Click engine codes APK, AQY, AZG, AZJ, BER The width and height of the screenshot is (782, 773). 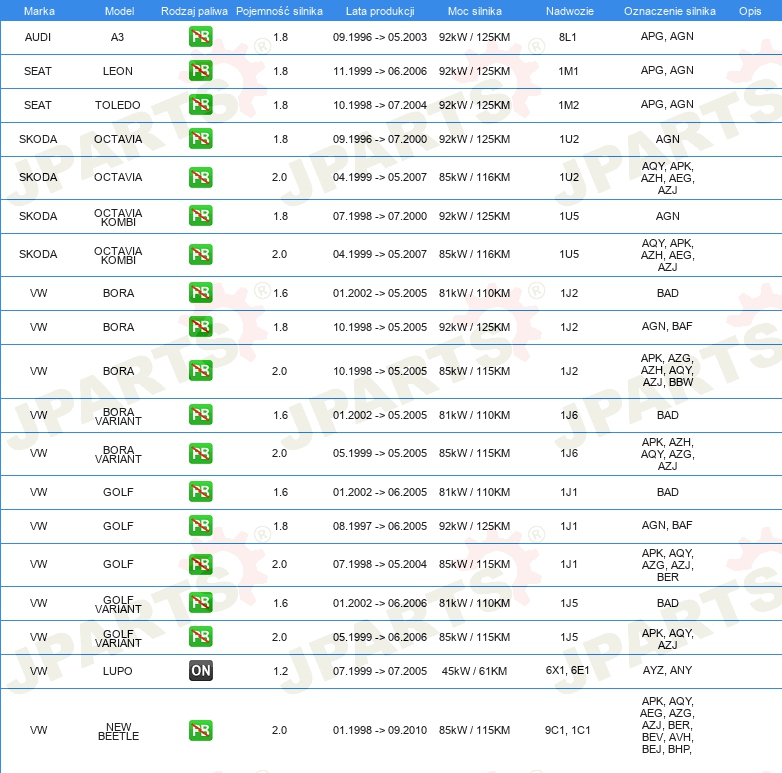click(667, 565)
